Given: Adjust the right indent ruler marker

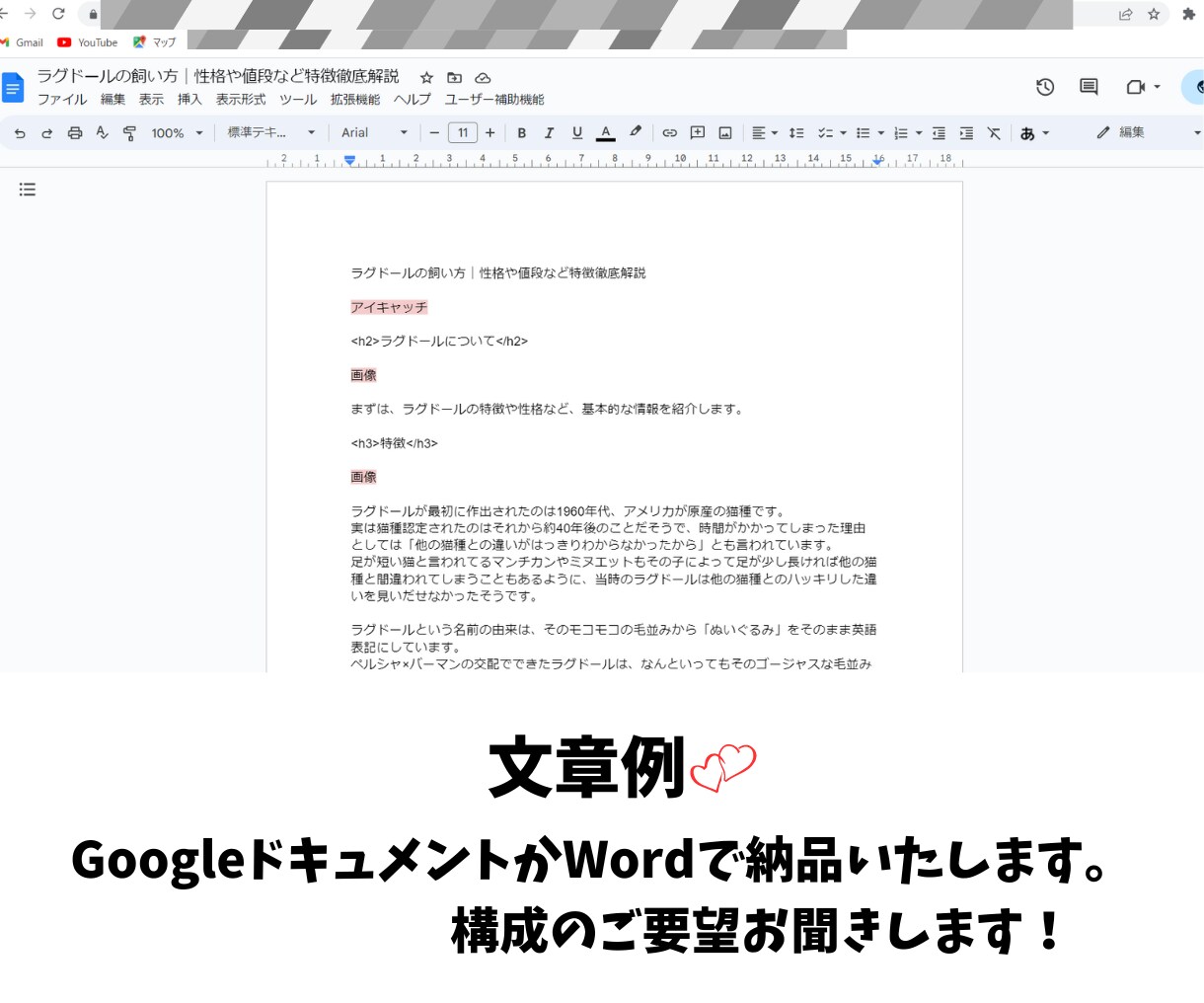Looking at the screenshot, I should pos(877,161).
